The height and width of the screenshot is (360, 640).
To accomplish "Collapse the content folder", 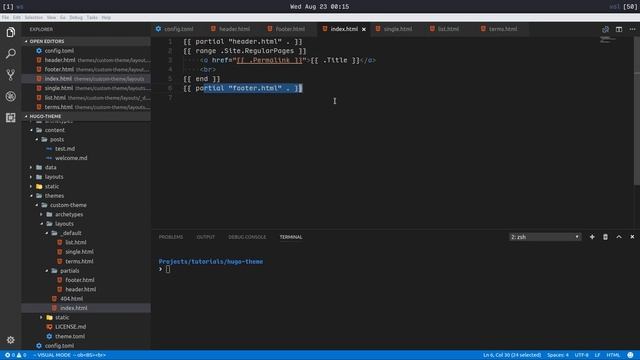I will [31, 130].
